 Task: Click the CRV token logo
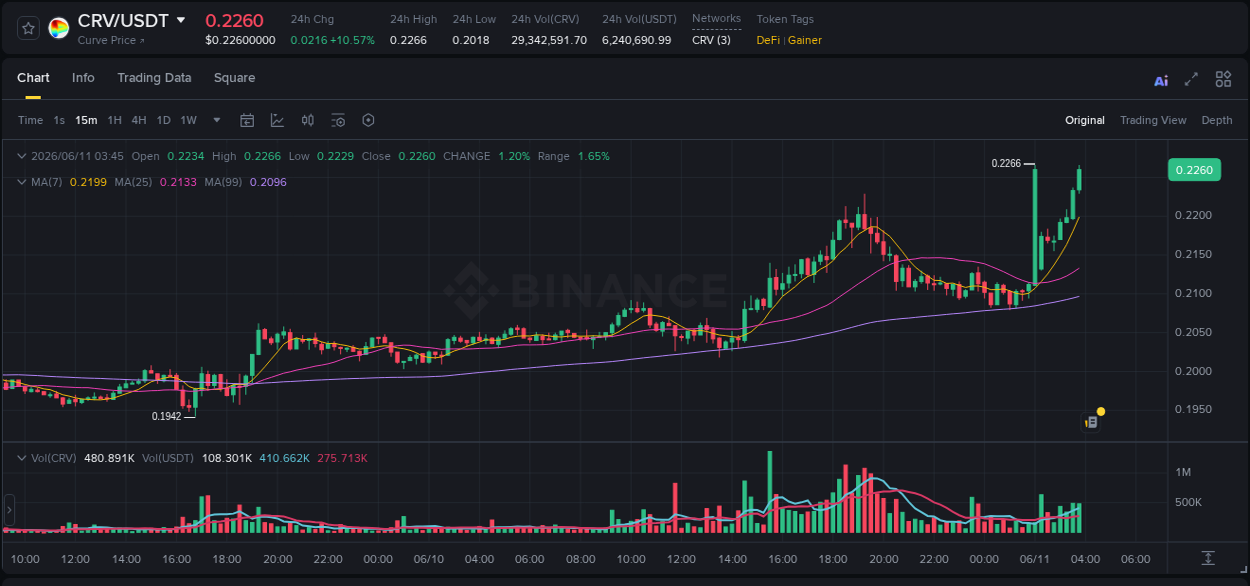tap(59, 28)
